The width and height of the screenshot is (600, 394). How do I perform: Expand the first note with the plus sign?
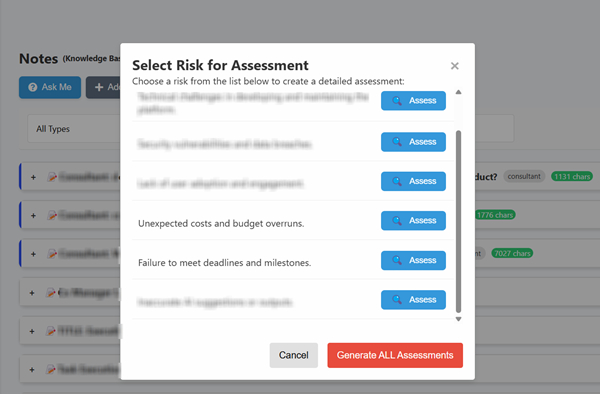pyautogui.click(x=33, y=177)
